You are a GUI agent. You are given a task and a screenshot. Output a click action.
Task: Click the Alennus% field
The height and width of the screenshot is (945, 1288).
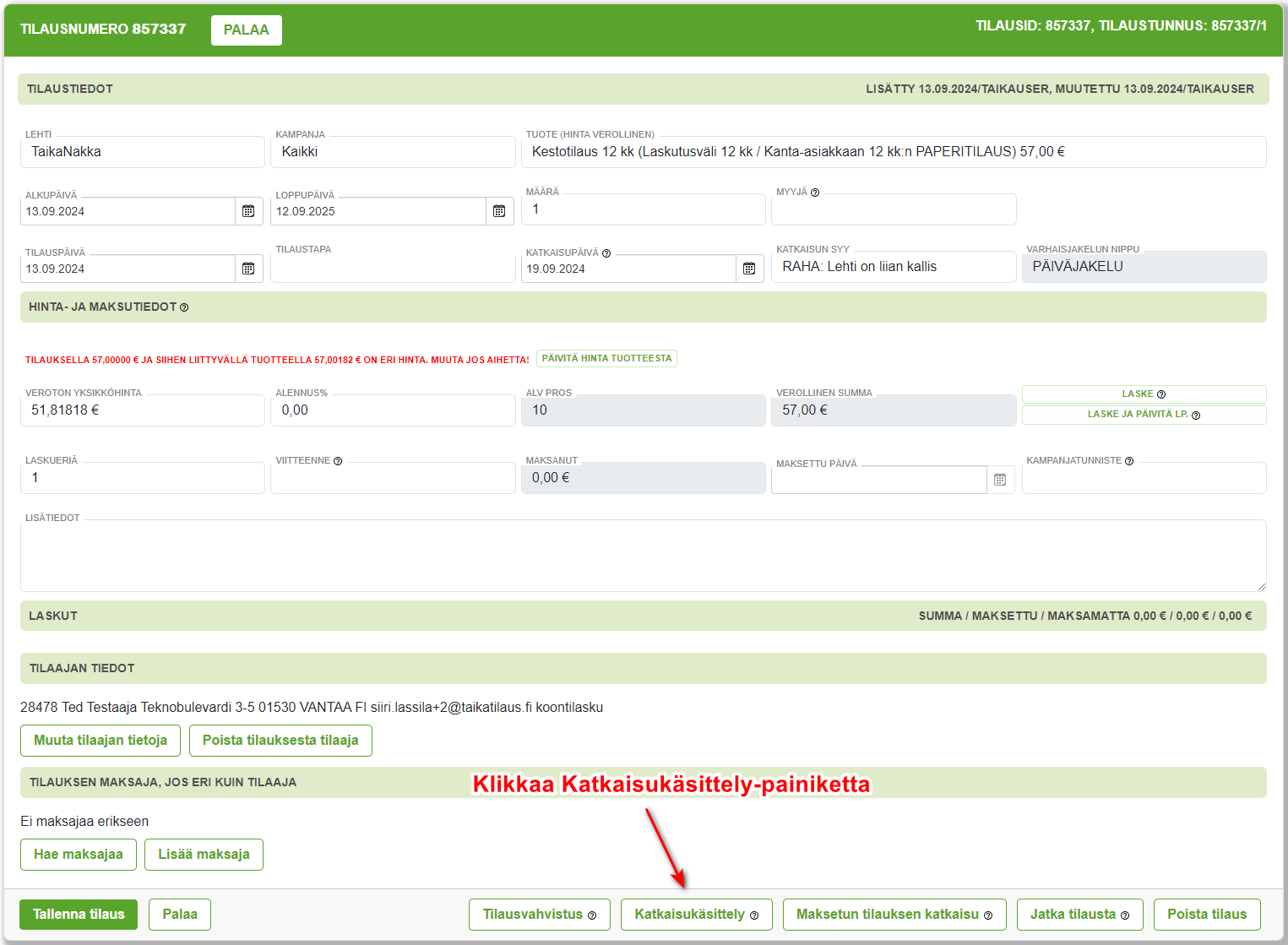[x=393, y=410]
